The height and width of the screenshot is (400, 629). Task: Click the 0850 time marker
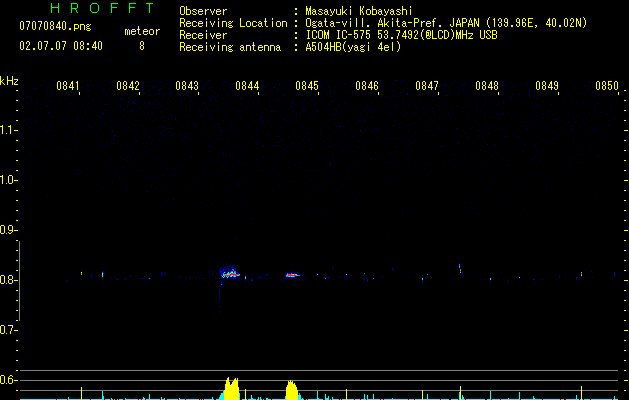click(607, 86)
